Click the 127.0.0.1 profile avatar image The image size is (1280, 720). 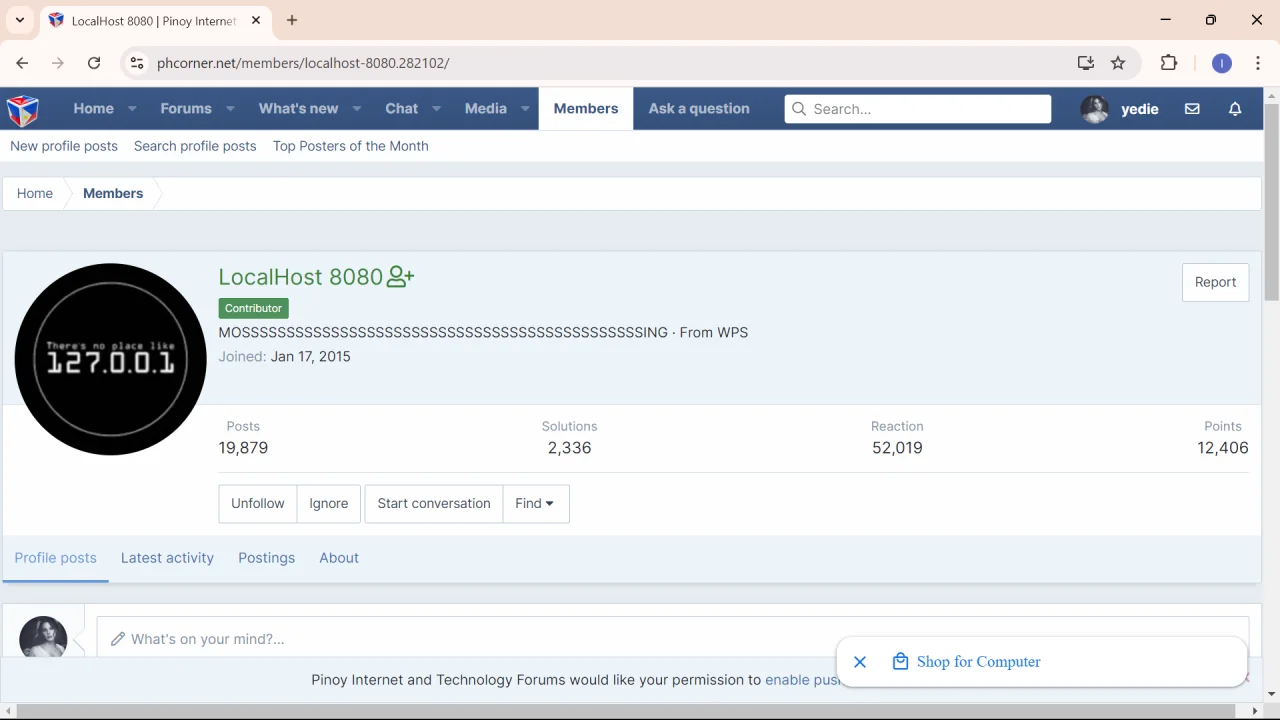tap(110, 359)
